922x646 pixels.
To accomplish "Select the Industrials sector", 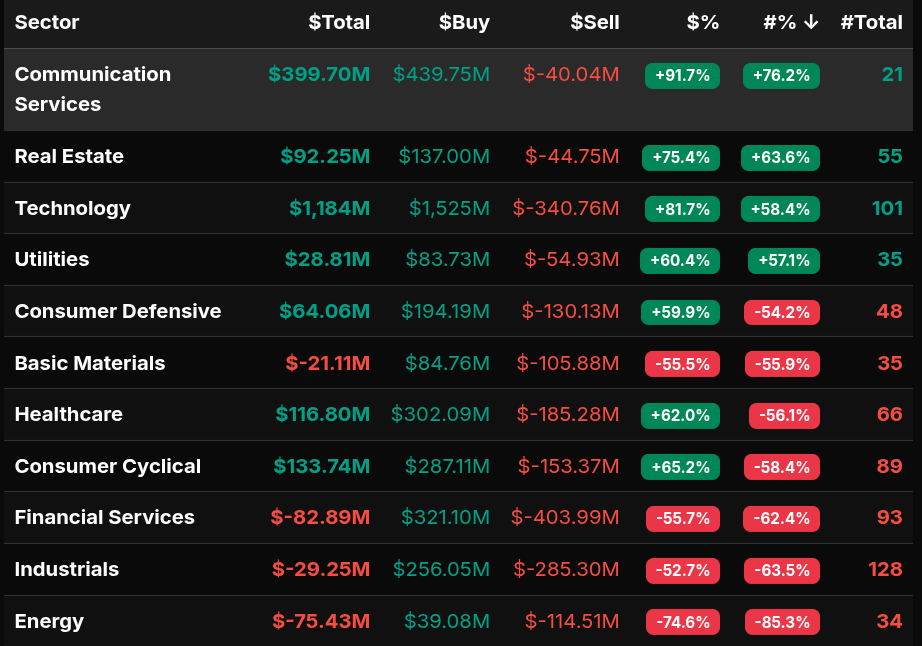I will pos(67,569).
